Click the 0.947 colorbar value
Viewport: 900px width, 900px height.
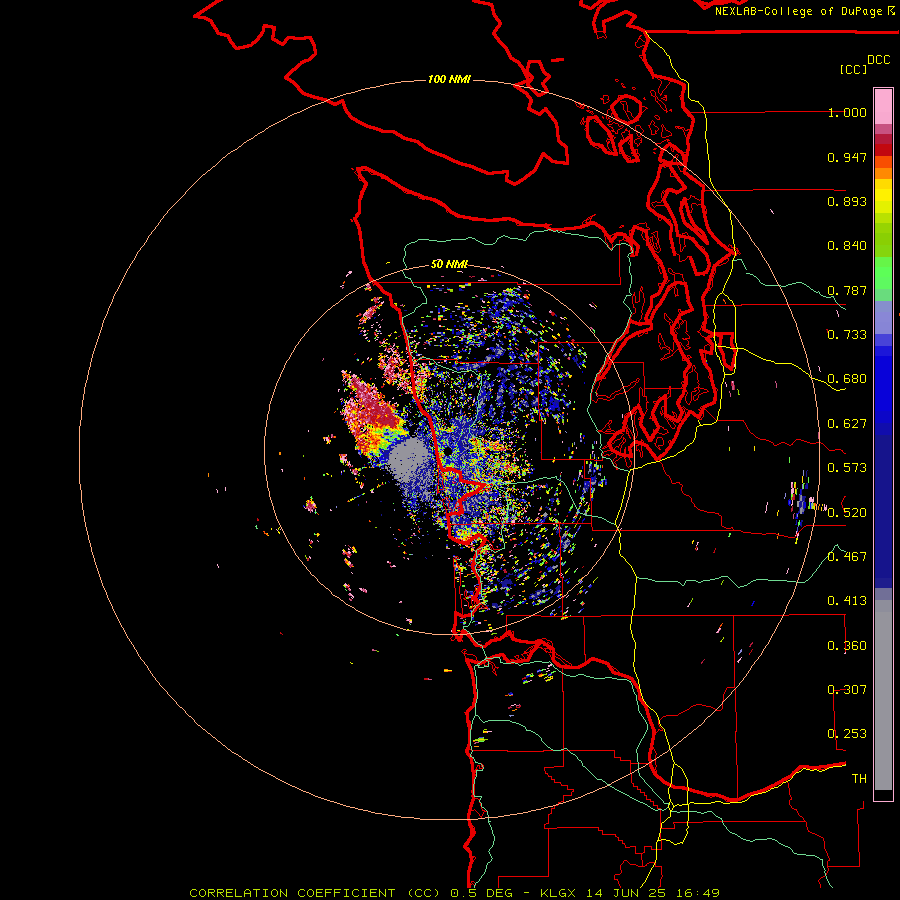coord(847,157)
